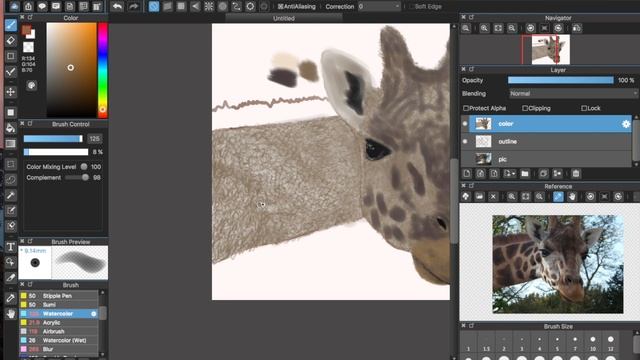Screen dimensions: 640x360
Task: Enable the circle snap icon
Action: [222, 6]
